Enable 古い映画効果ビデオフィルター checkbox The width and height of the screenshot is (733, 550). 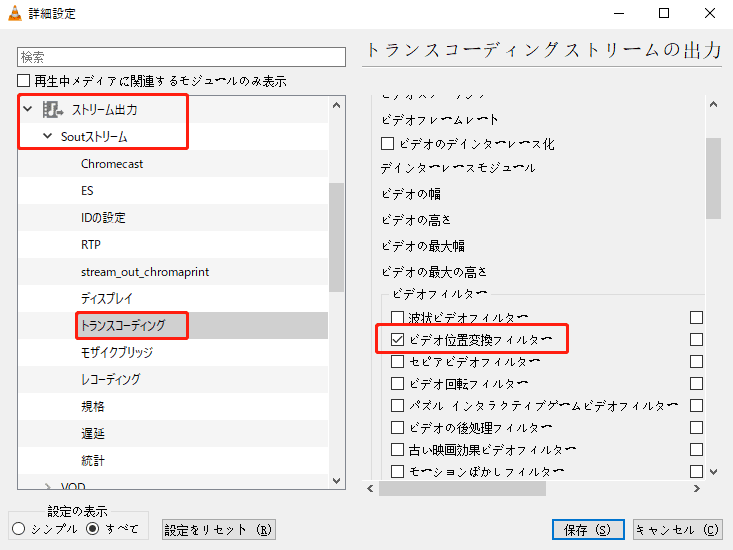(397, 450)
